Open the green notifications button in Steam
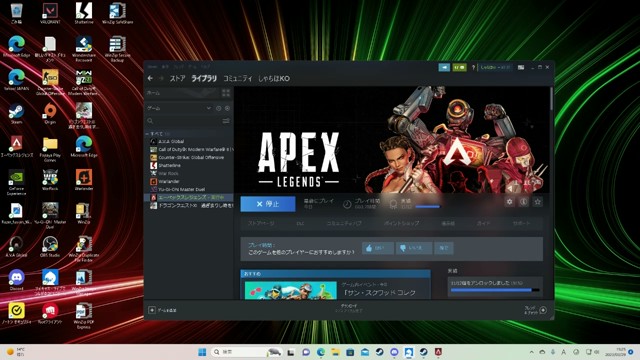The height and width of the screenshot is (360, 640). point(459,67)
